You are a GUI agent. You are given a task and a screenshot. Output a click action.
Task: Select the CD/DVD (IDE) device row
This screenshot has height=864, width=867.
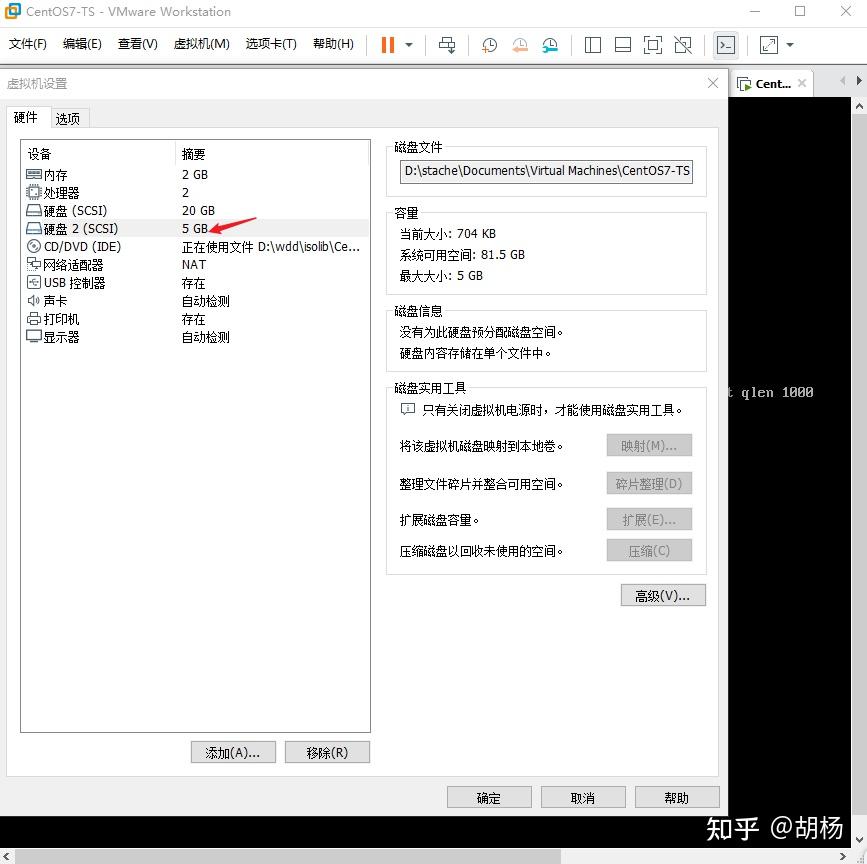[x=195, y=247]
